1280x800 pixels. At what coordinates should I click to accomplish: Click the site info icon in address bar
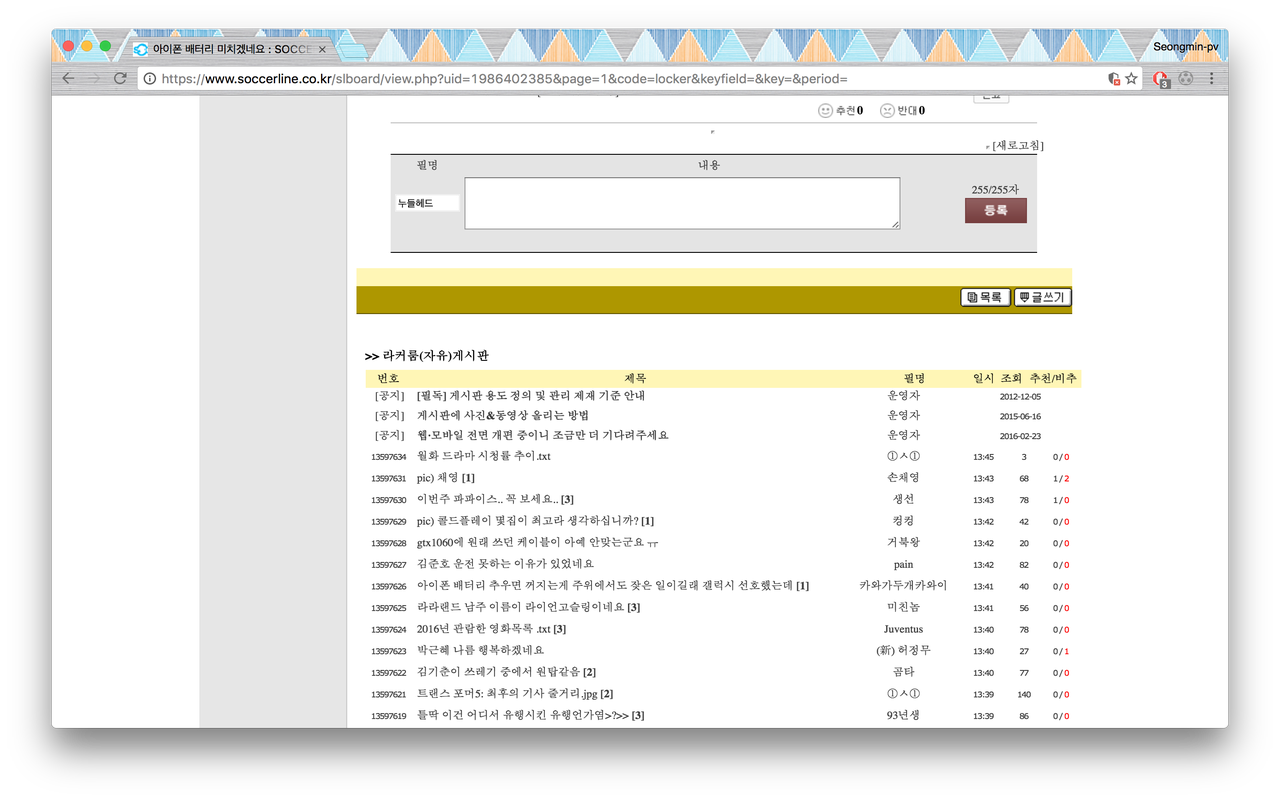149,78
